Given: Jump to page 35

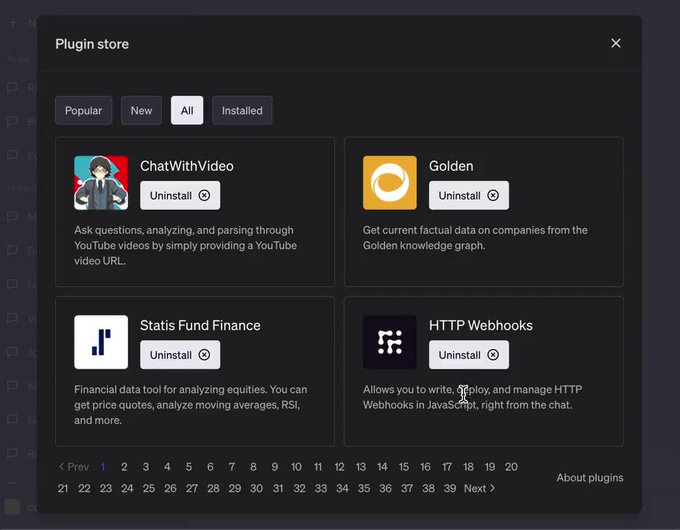Looking at the screenshot, I should (x=364, y=488).
